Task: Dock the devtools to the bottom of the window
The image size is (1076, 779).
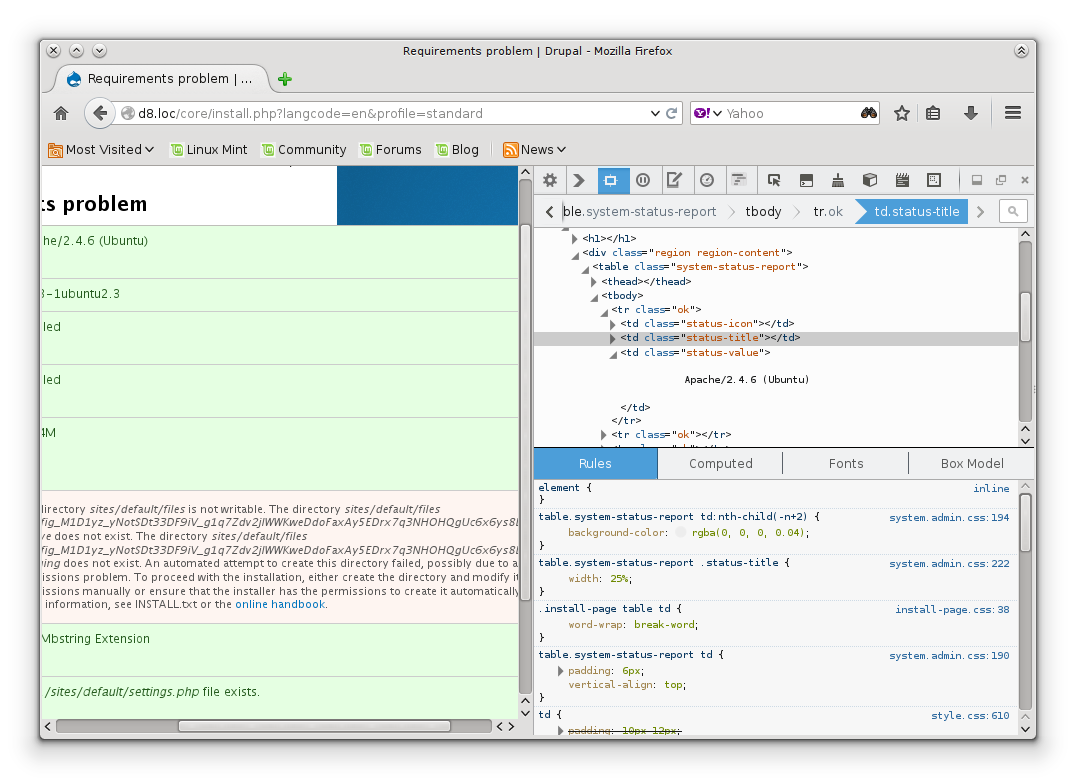Action: click(x=976, y=181)
